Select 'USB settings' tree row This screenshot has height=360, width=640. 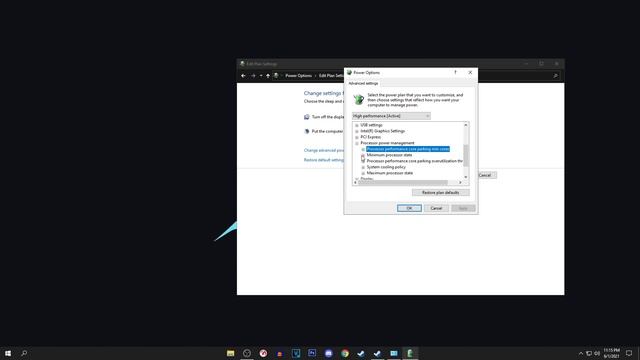[371, 125]
